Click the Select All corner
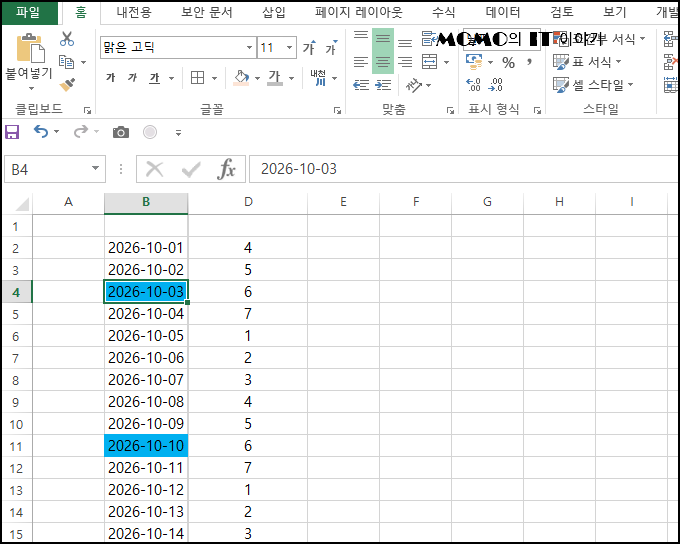680x544 pixels. click(18, 203)
